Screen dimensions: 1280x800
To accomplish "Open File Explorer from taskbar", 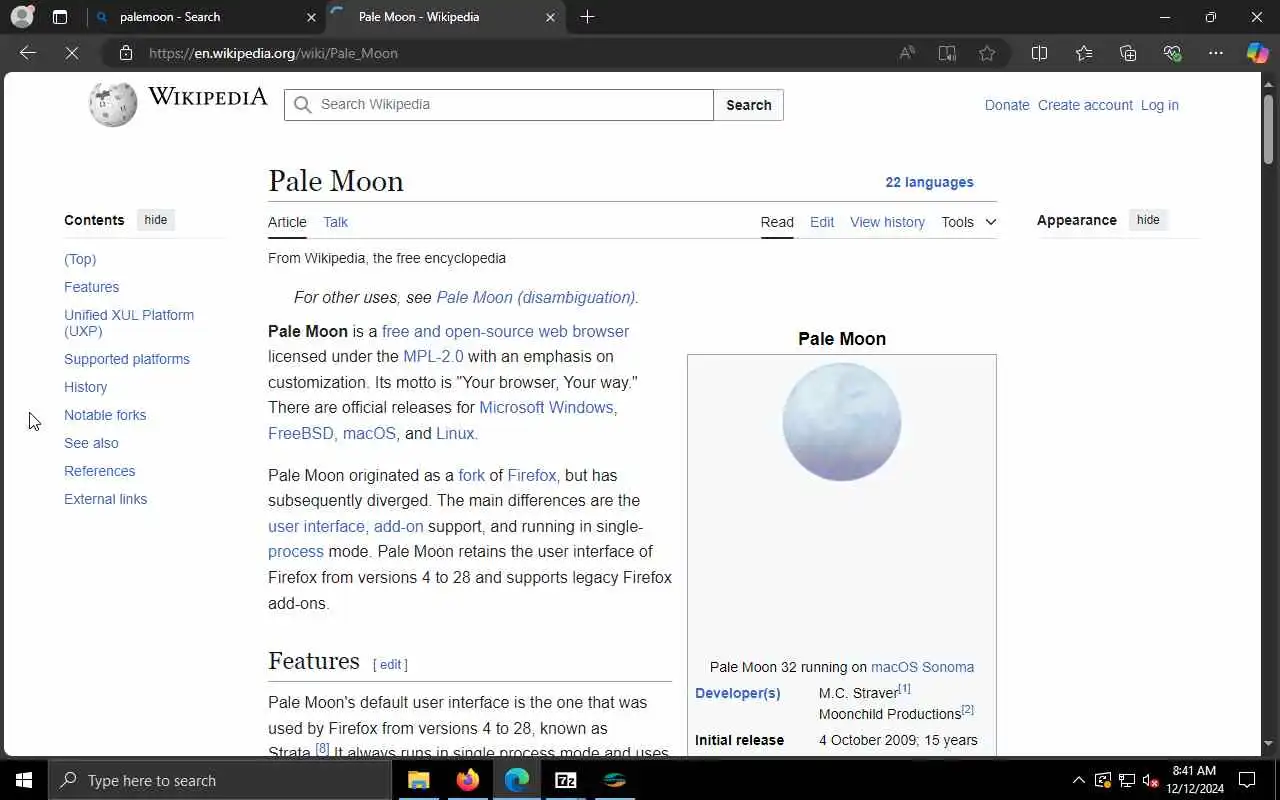I will pyautogui.click(x=419, y=780).
